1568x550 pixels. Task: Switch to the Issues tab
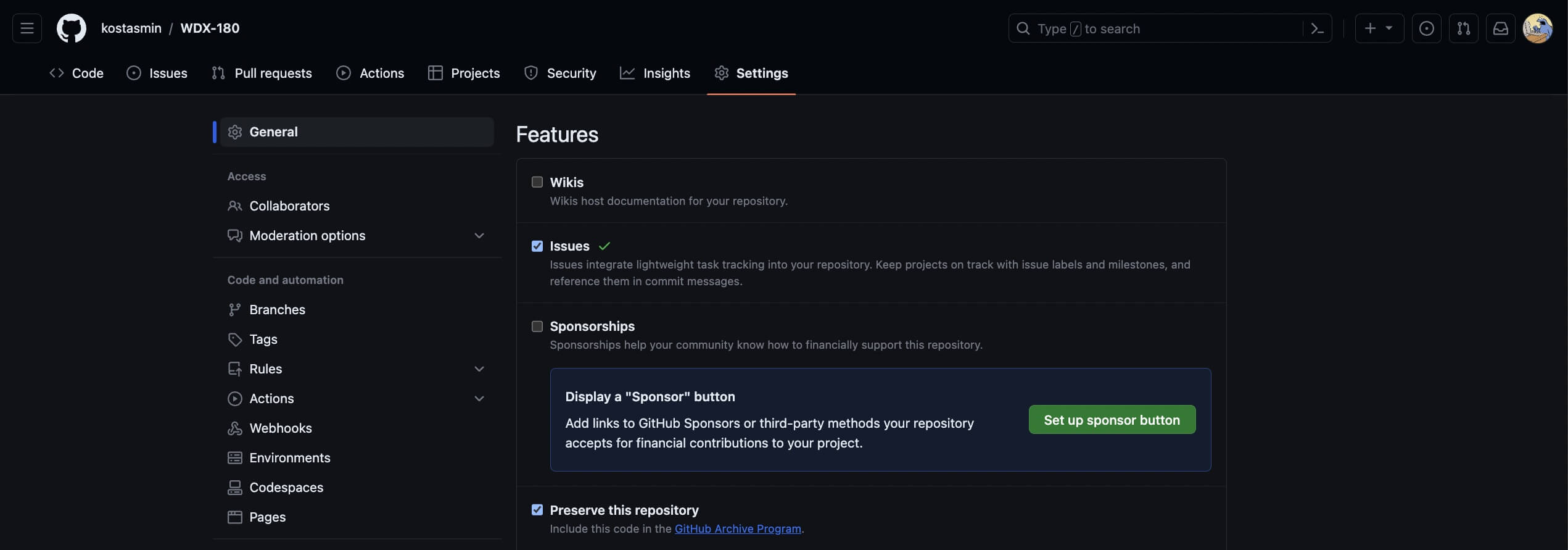(157, 73)
